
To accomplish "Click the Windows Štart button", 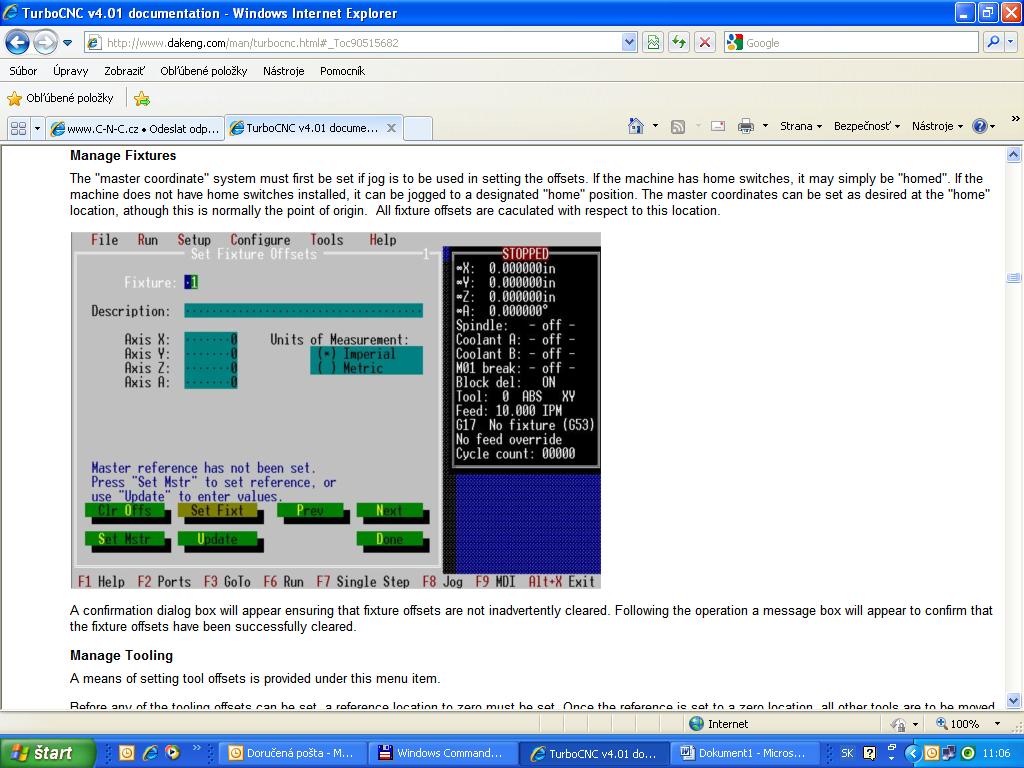I will [x=46, y=753].
